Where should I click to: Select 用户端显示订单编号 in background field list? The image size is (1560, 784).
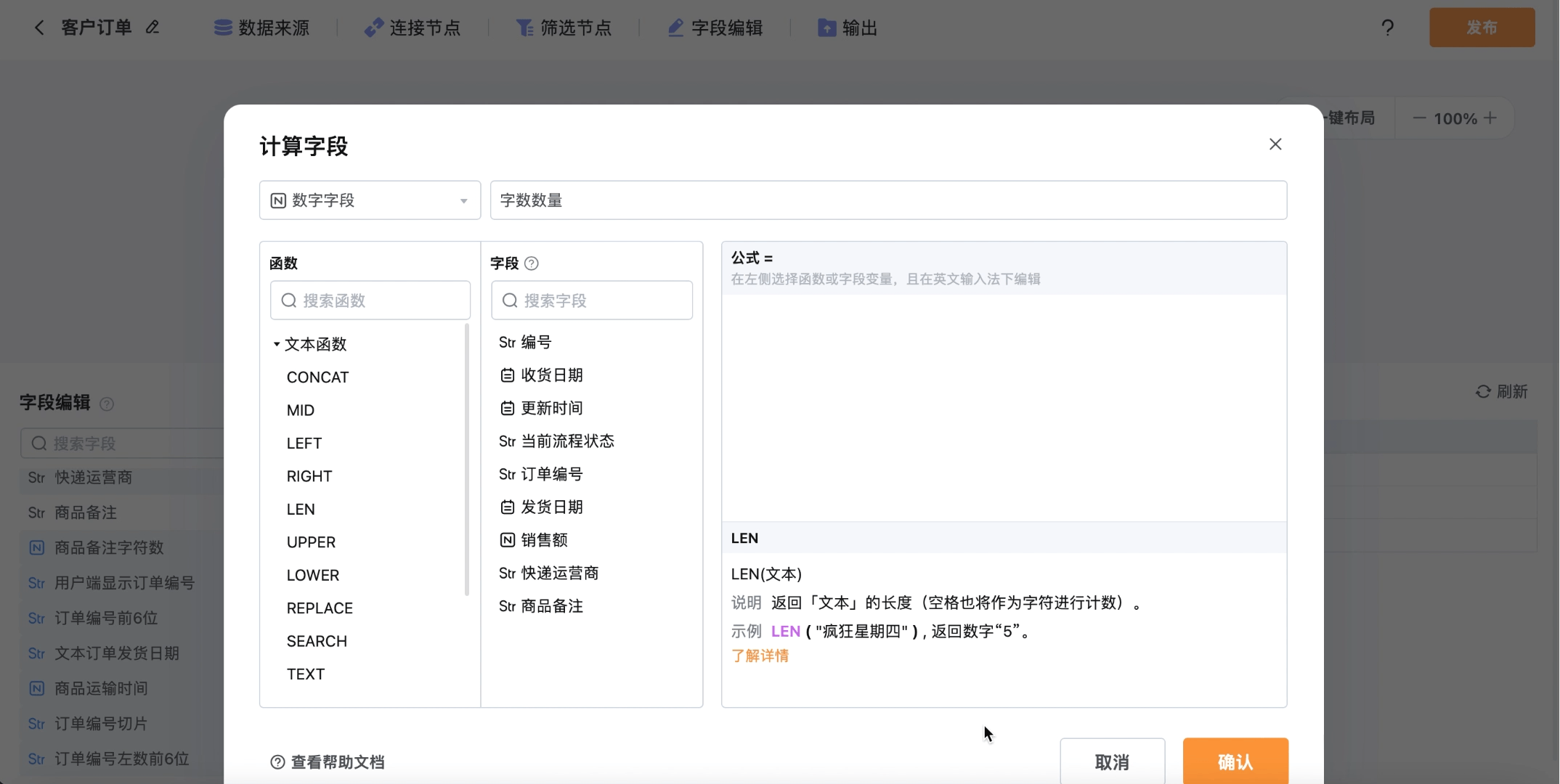[x=111, y=583]
